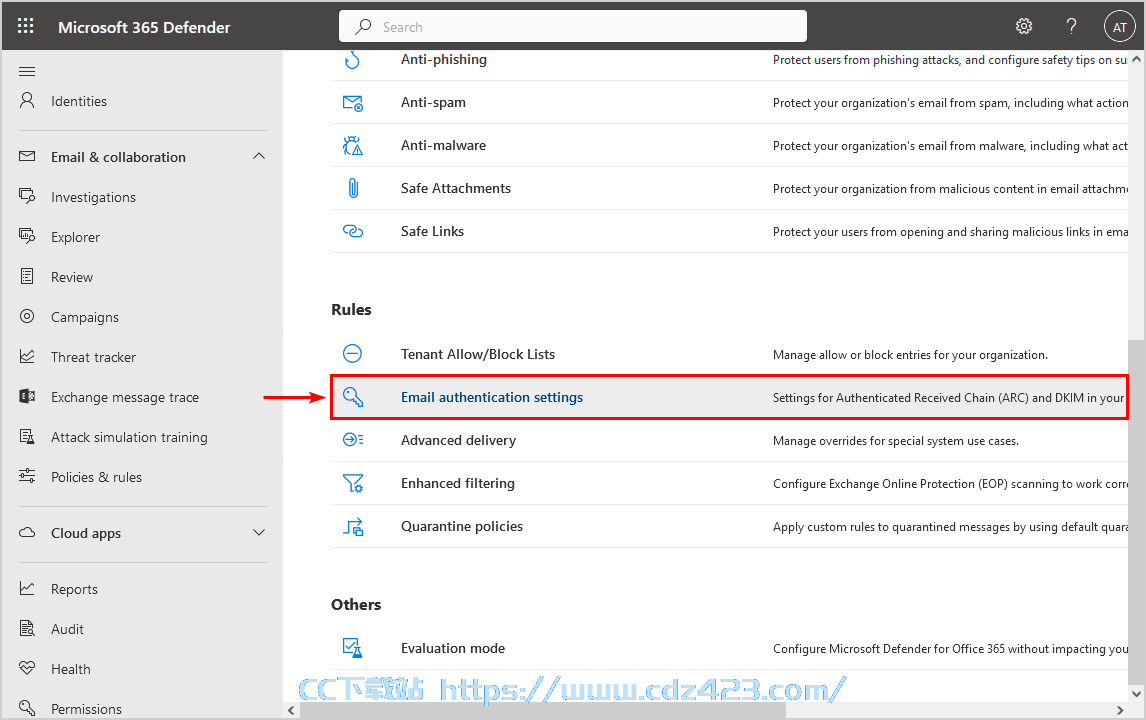Click the Safe Attachments paperclip icon

pos(353,188)
